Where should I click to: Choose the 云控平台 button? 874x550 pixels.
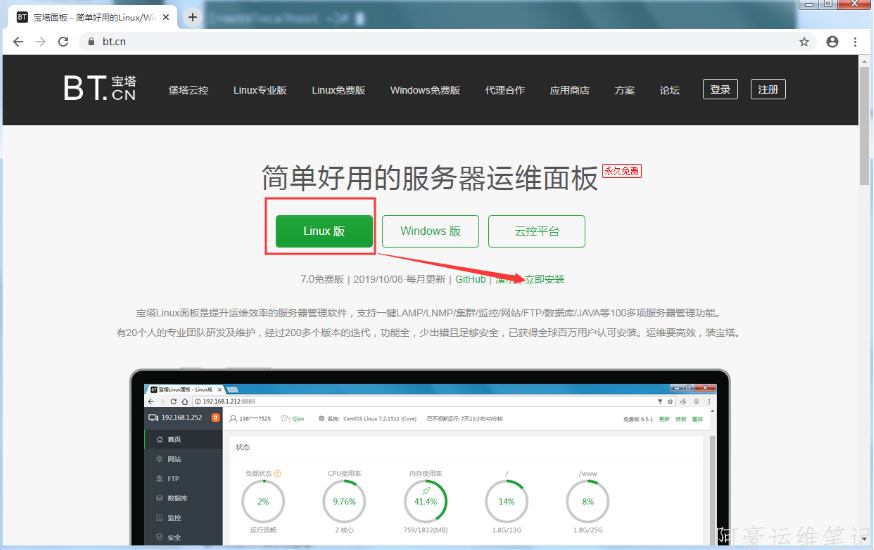[x=536, y=231]
